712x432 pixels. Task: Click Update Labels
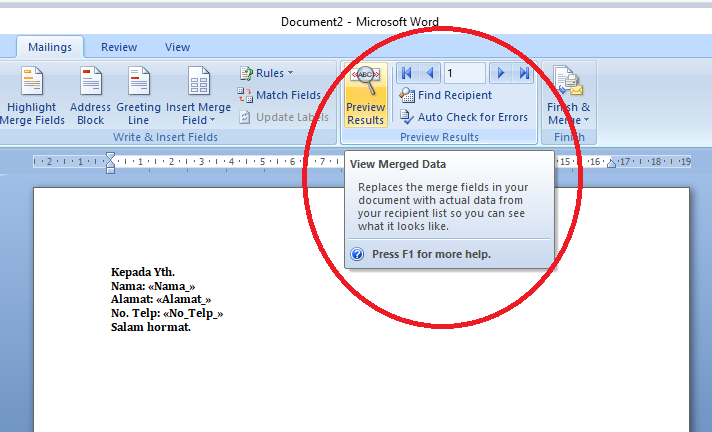click(x=284, y=117)
